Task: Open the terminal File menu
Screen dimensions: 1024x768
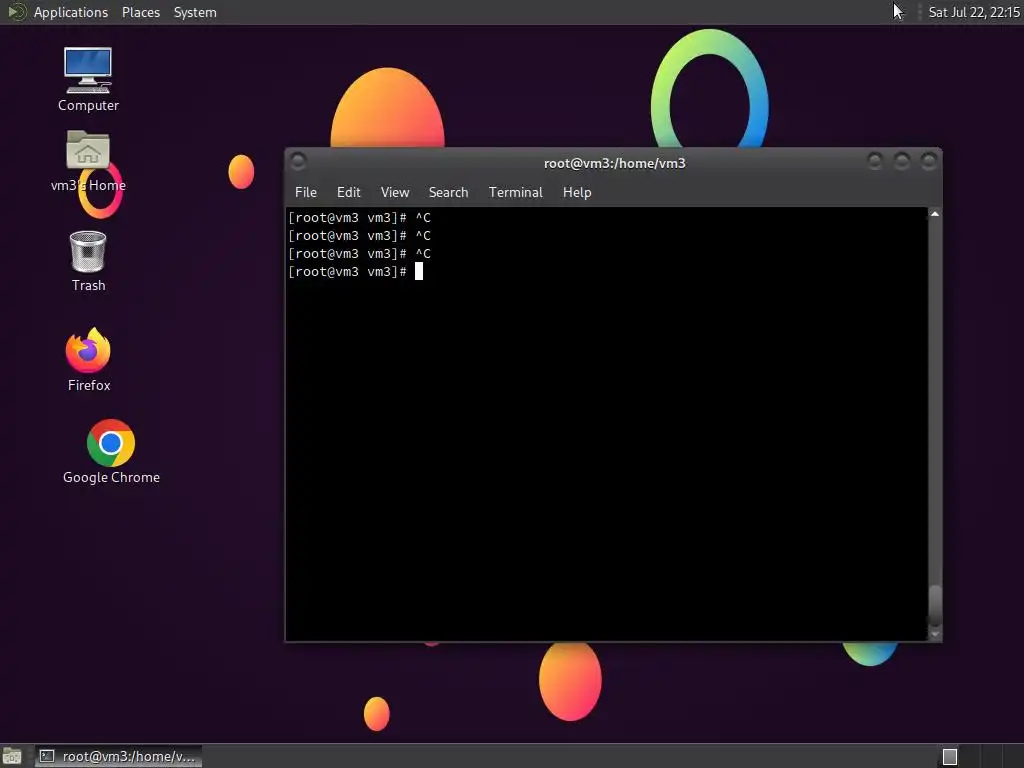Action: click(x=306, y=192)
